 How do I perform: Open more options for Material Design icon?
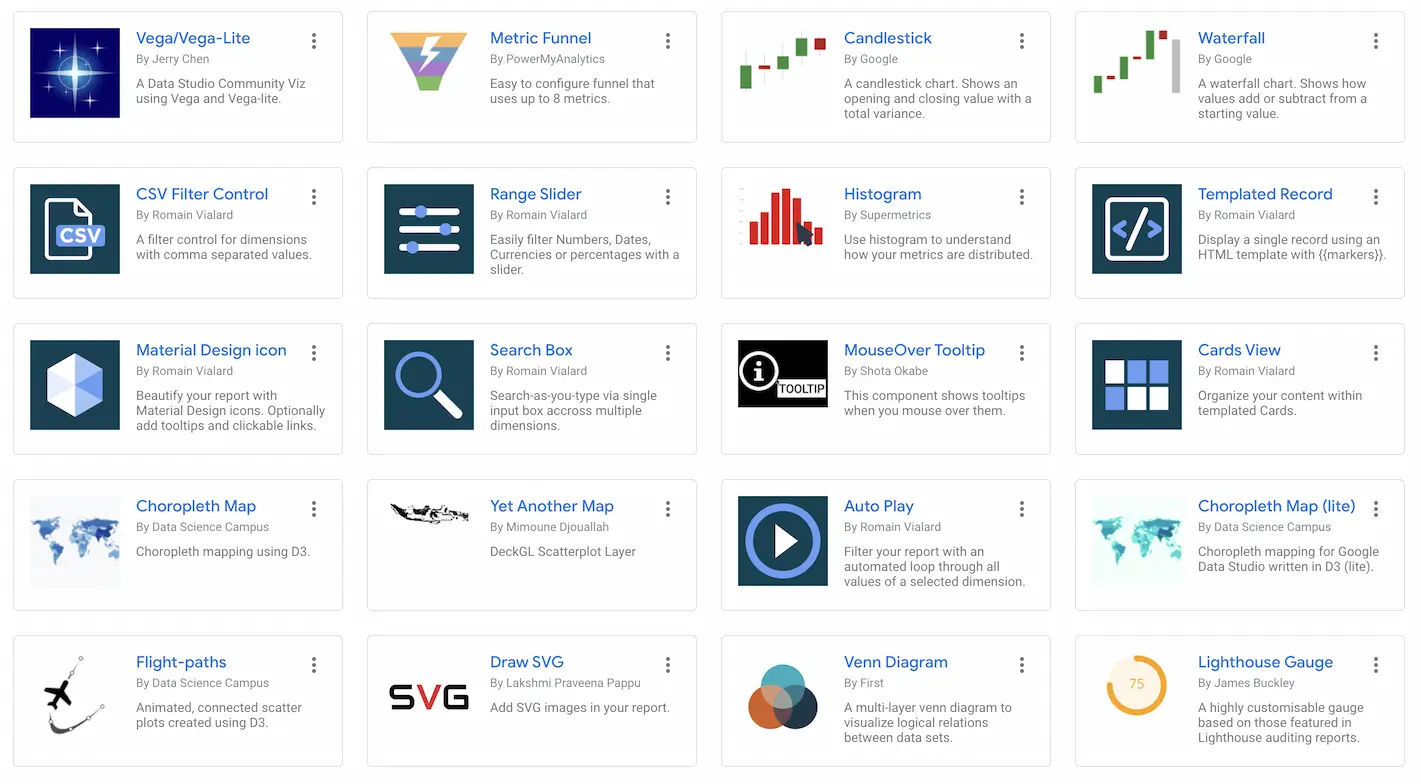(x=314, y=353)
